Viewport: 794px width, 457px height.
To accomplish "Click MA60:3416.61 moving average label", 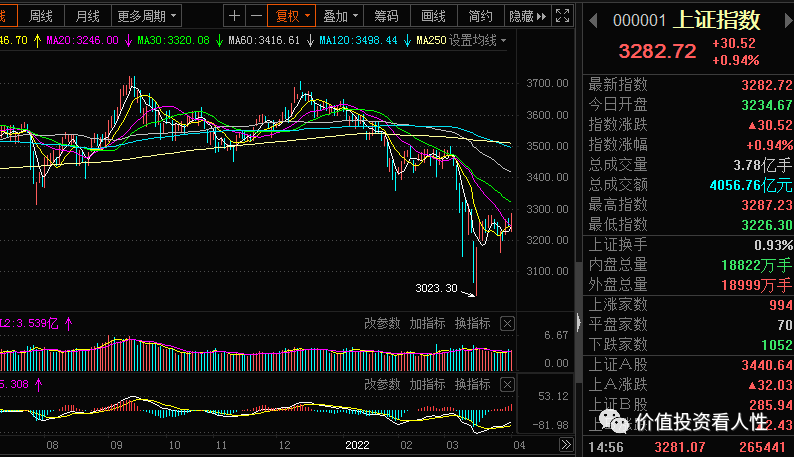I will point(264,41).
